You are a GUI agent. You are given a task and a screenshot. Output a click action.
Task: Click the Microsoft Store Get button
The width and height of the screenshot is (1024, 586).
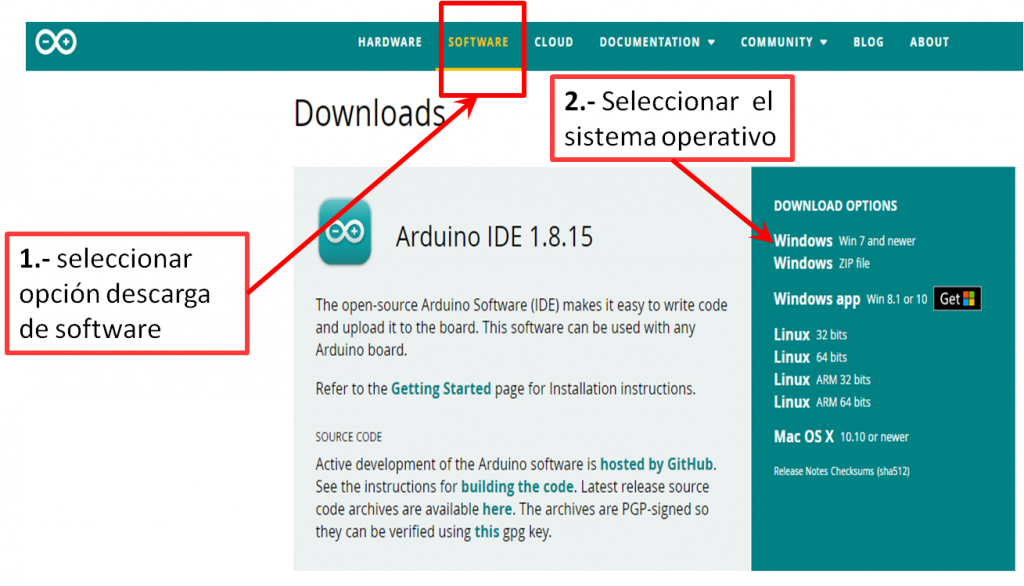[x=957, y=299]
